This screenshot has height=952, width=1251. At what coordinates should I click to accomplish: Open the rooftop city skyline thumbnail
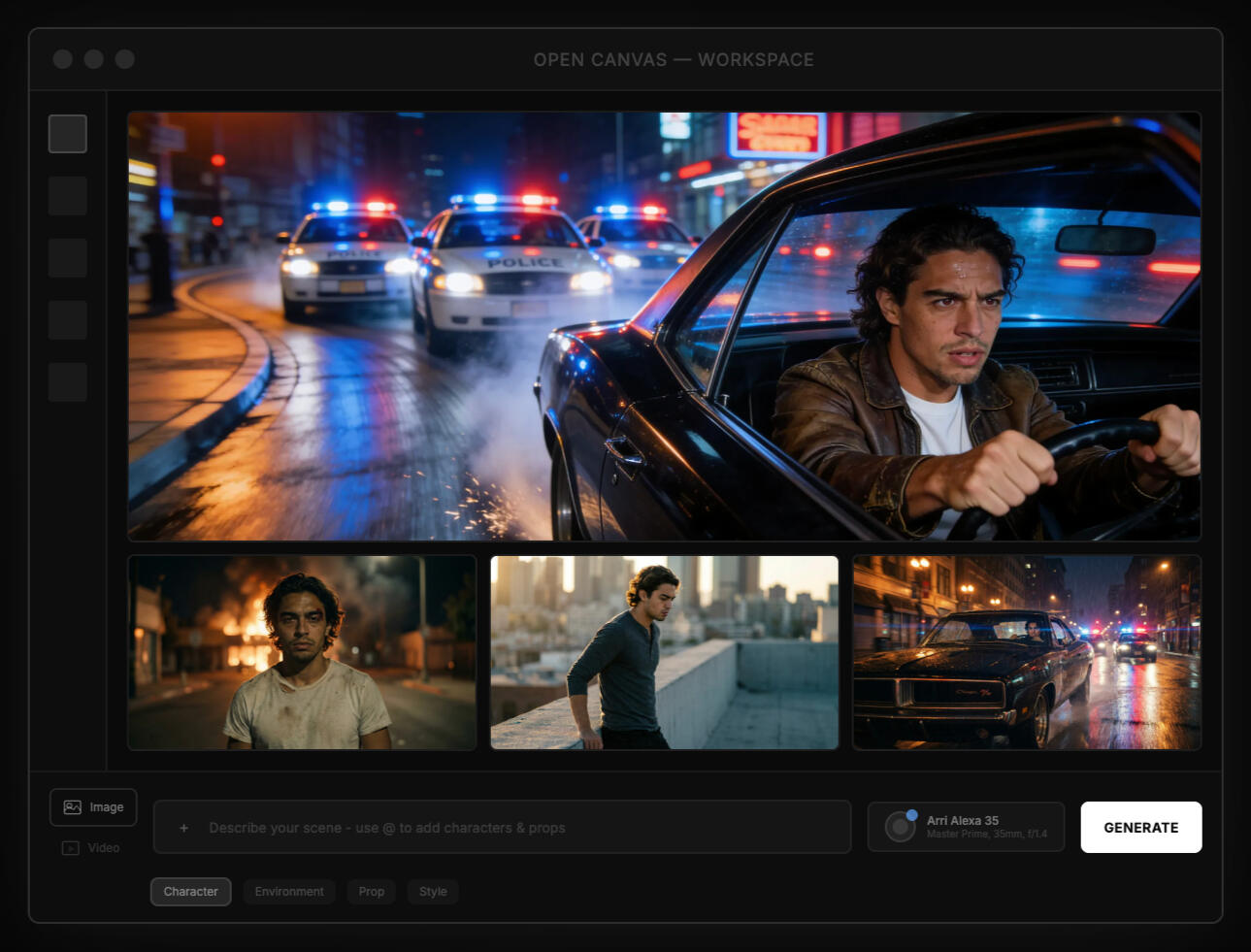tap(664, 652)
